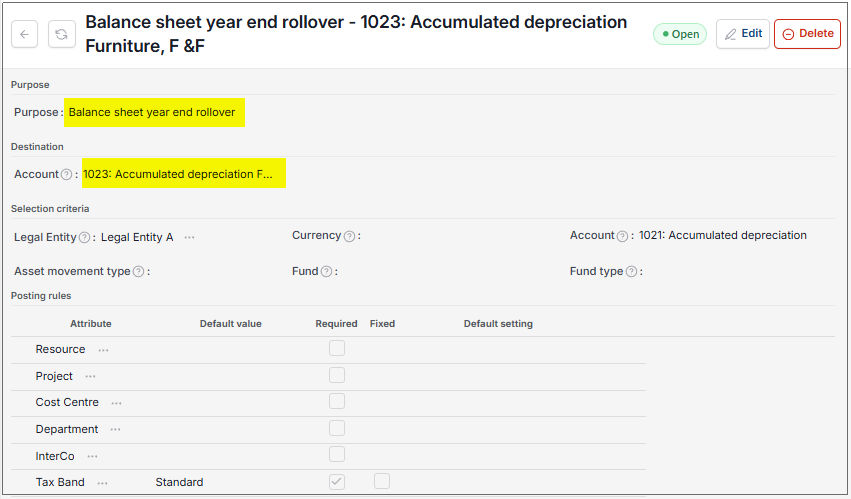Click help icon beside Fund label

[326, 271]
